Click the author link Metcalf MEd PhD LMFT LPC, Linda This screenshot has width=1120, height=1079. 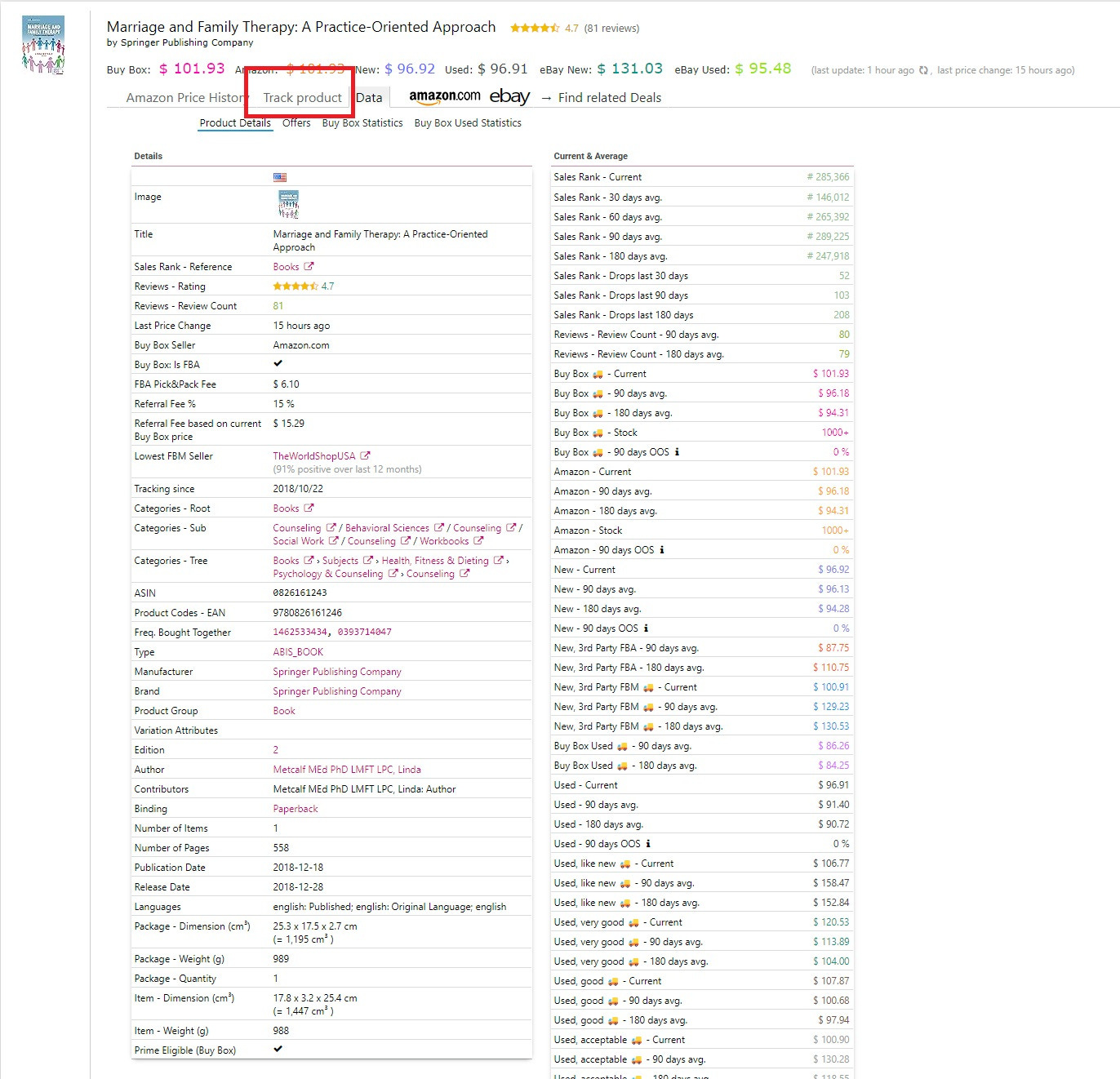click(347, 770)
